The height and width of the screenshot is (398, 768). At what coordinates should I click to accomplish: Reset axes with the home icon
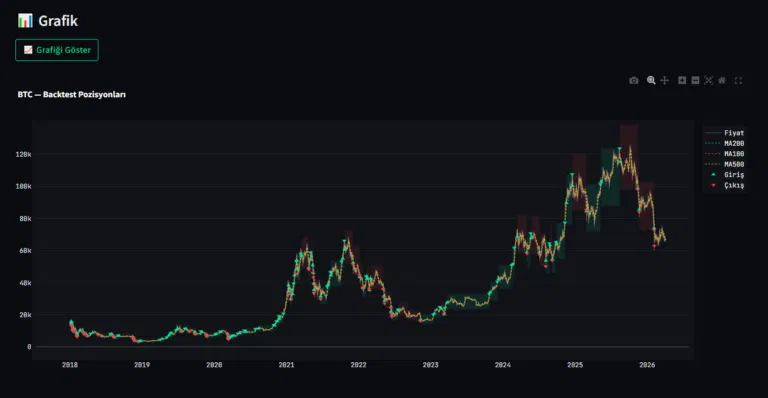(722, 80)
